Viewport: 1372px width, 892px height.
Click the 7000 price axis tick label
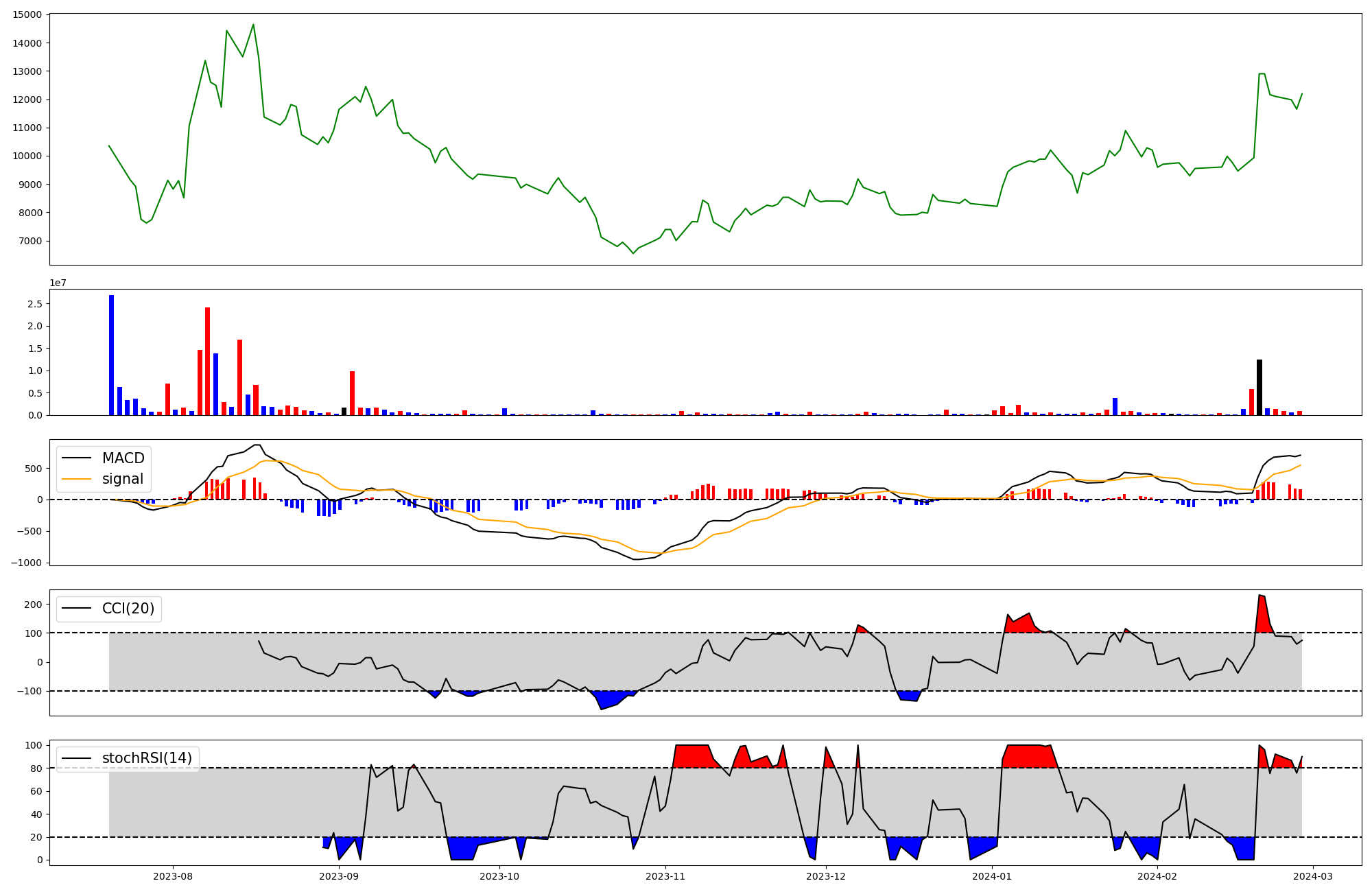click(x=29, y=241)
